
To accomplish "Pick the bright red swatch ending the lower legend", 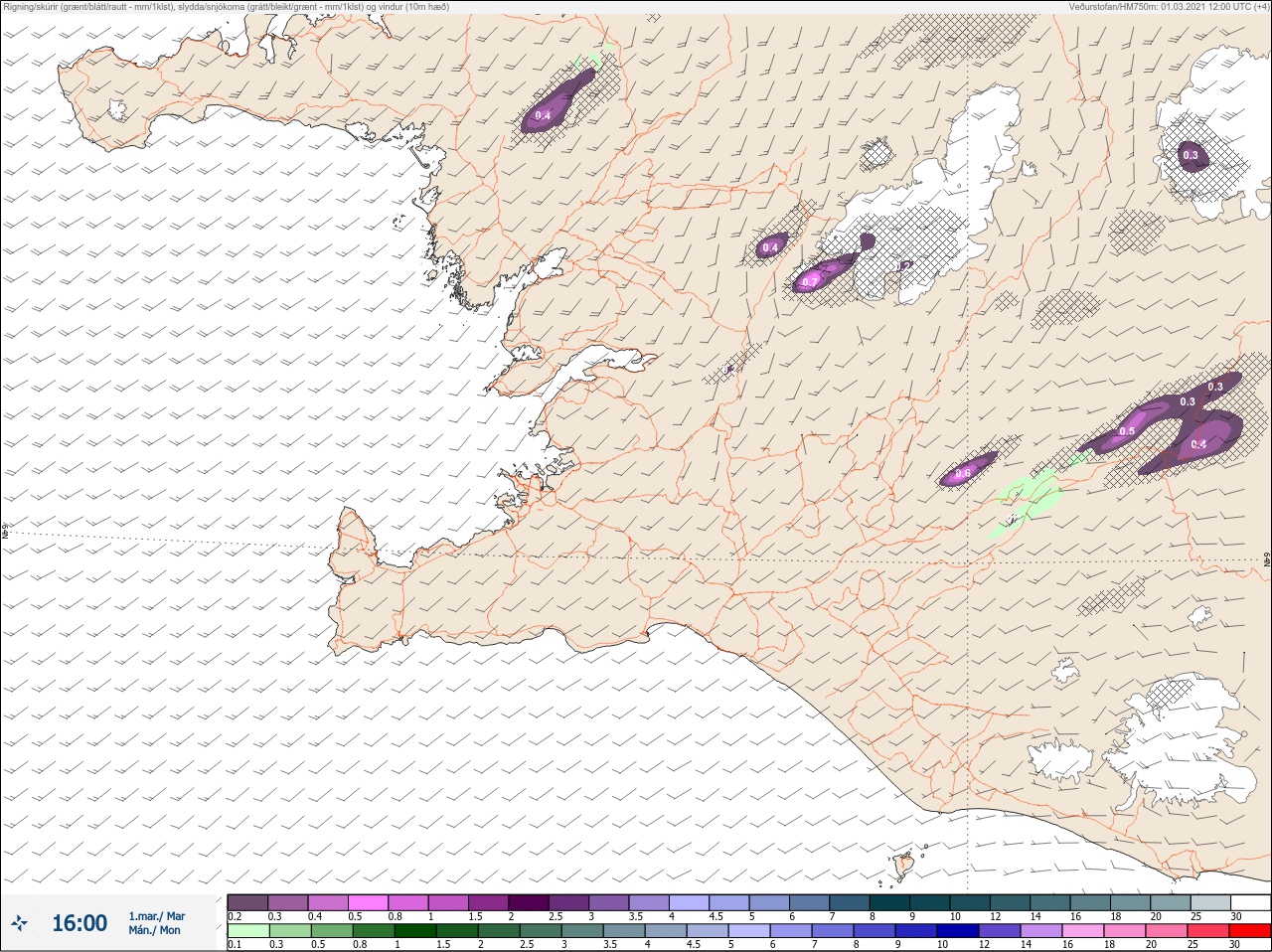I will pos(1250,930).
